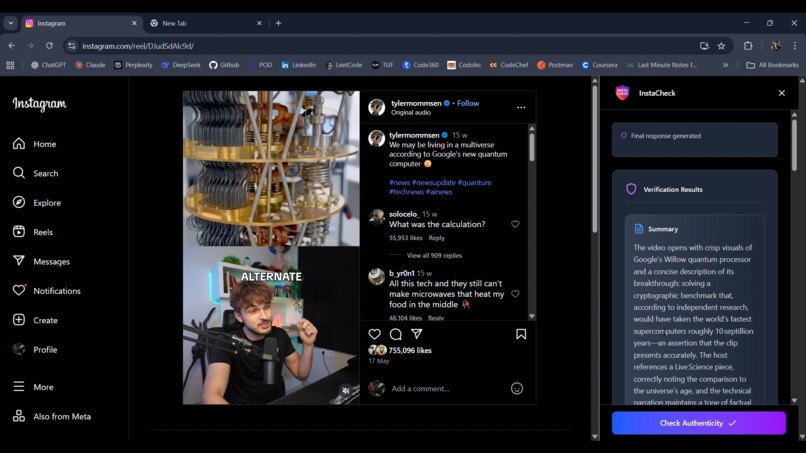Like the reel with heart icon

375,334
